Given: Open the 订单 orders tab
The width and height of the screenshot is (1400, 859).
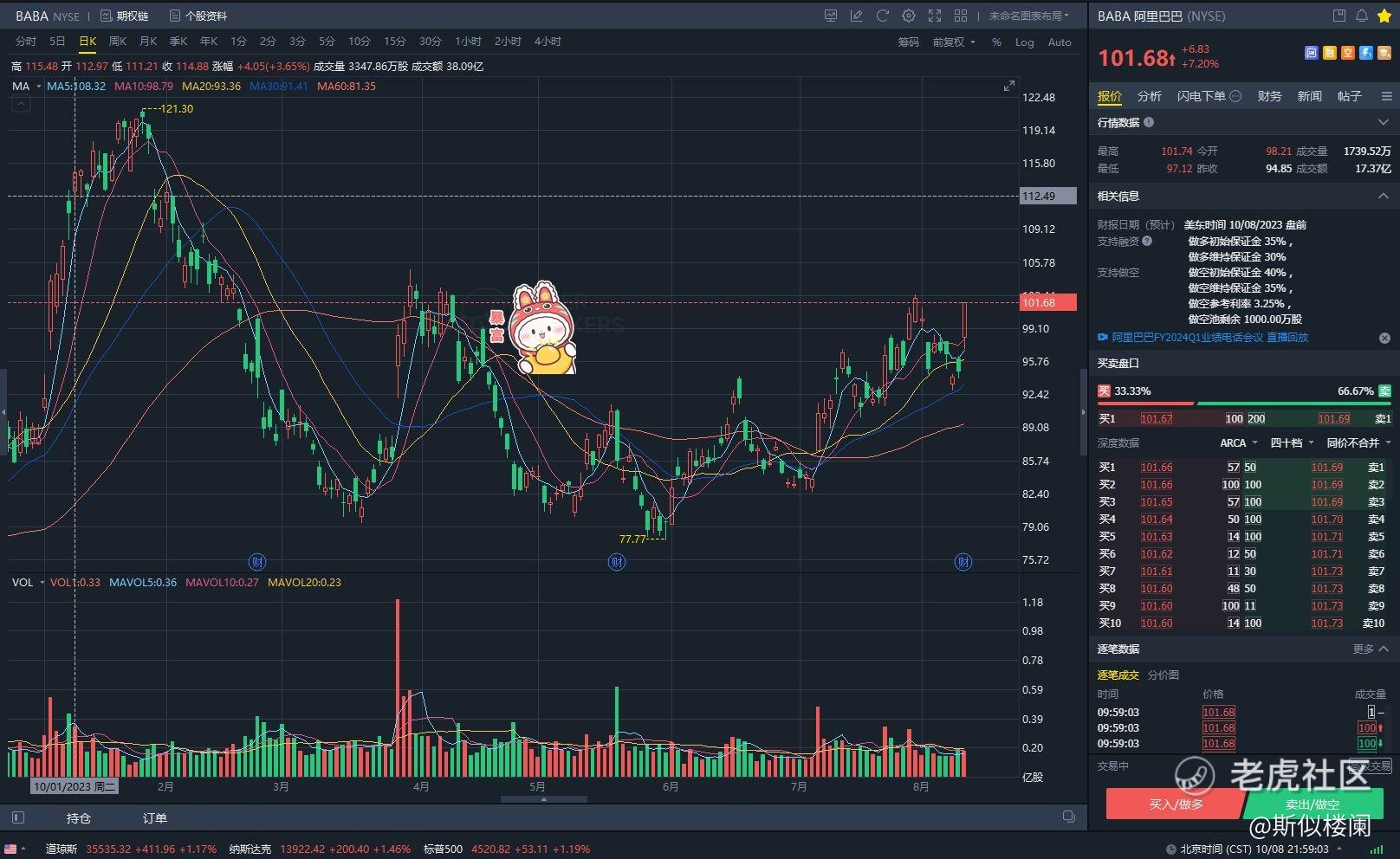Looking at the screenshot, I should tap(155, 817).
